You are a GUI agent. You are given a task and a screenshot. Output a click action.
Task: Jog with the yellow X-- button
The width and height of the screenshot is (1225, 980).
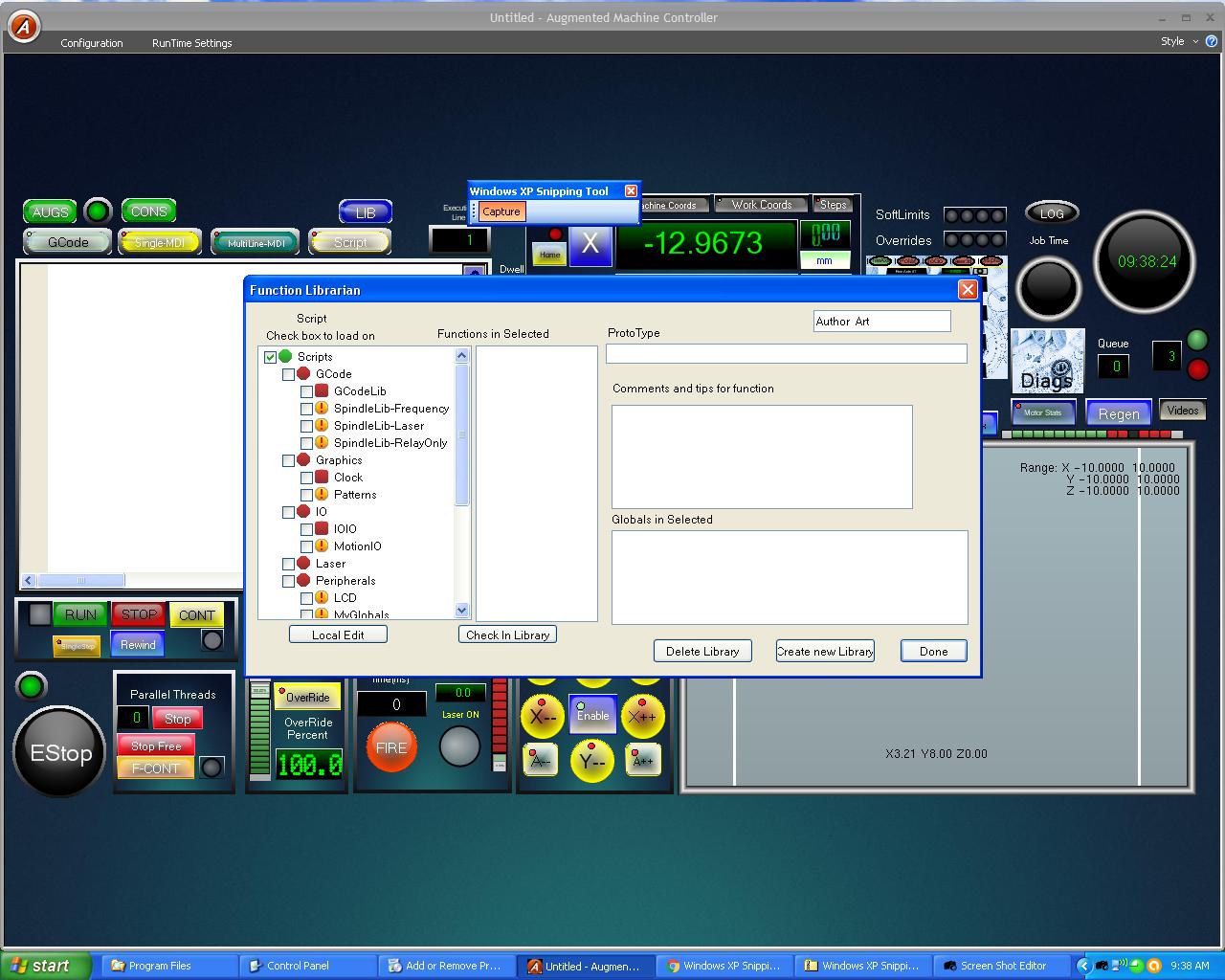tap(543, 717)
